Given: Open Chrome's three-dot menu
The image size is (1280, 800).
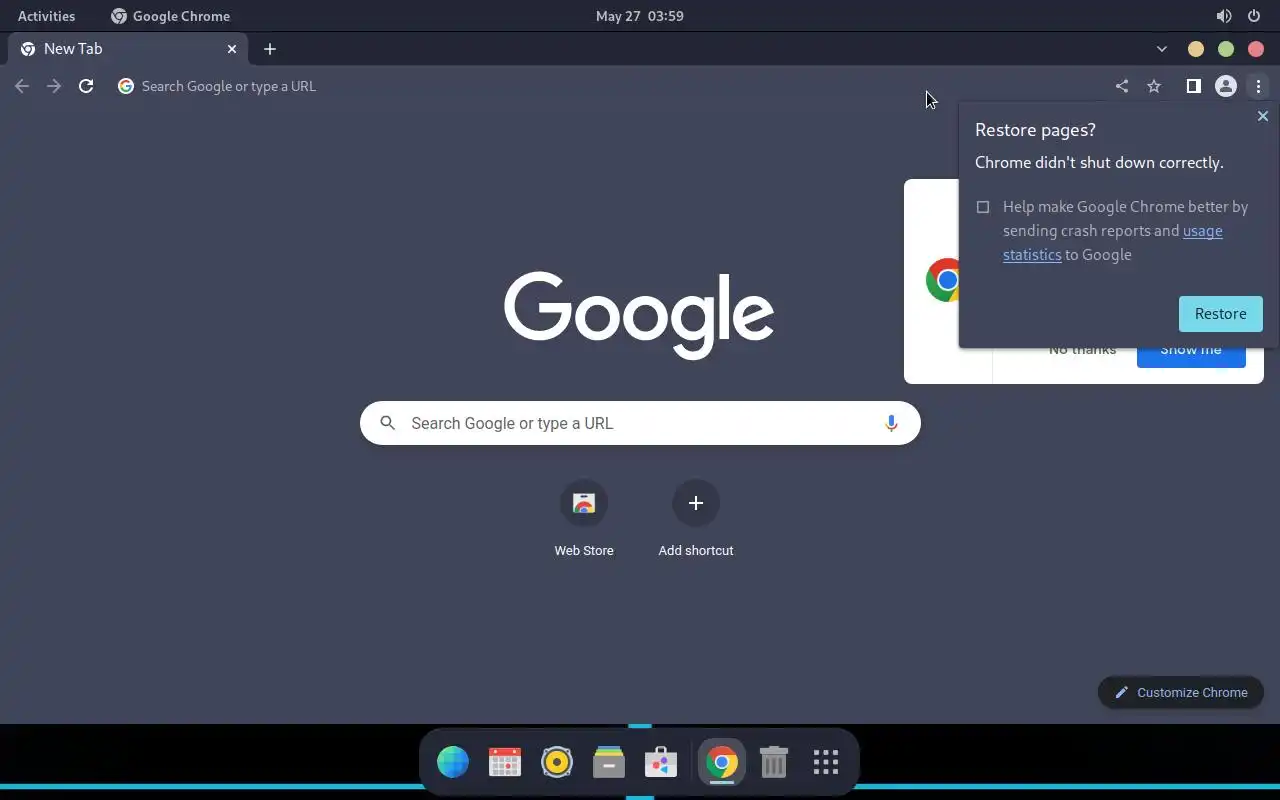Looking at the screenshot, I should point(1258,86).
